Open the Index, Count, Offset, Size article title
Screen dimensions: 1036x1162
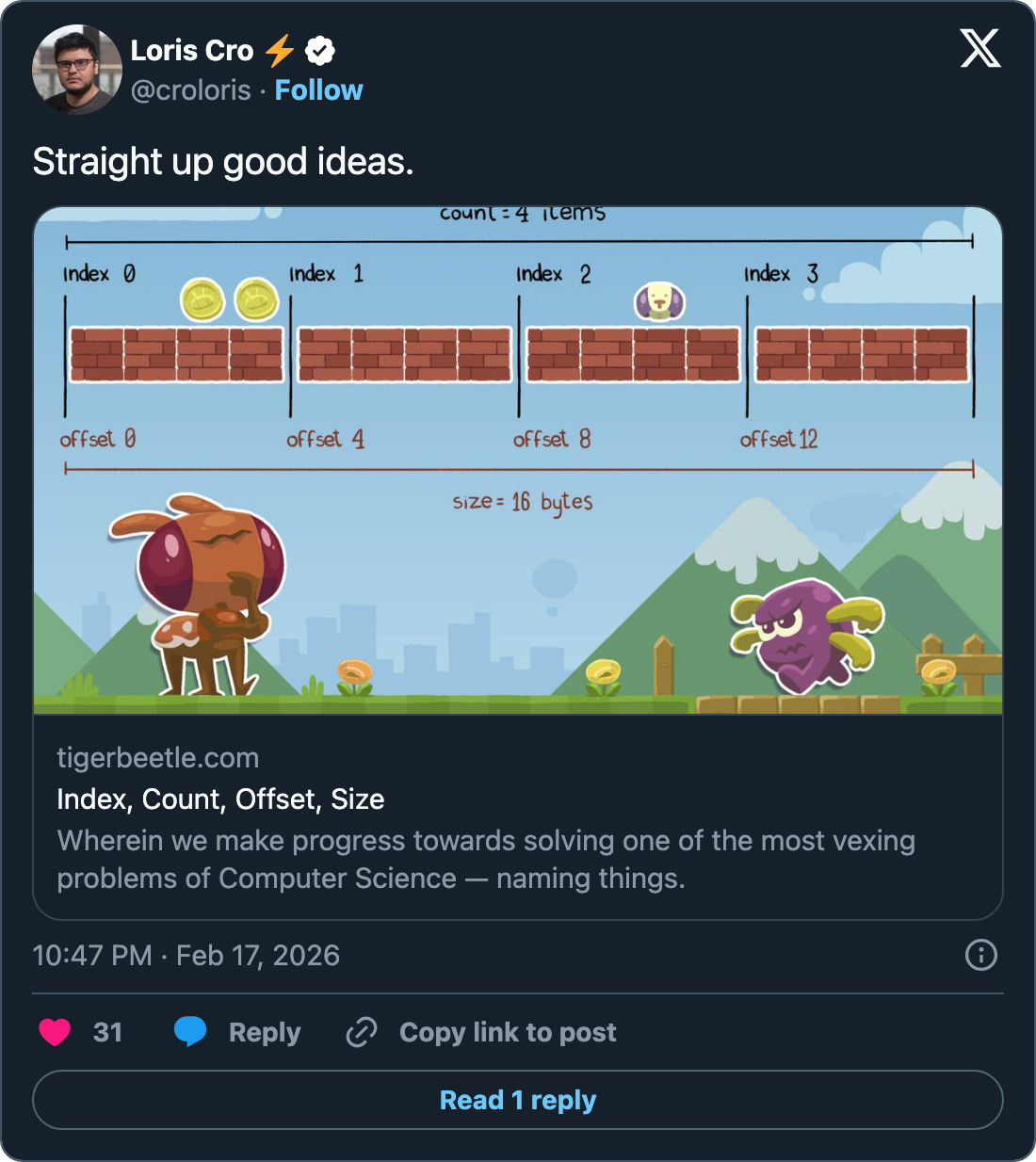220,799
